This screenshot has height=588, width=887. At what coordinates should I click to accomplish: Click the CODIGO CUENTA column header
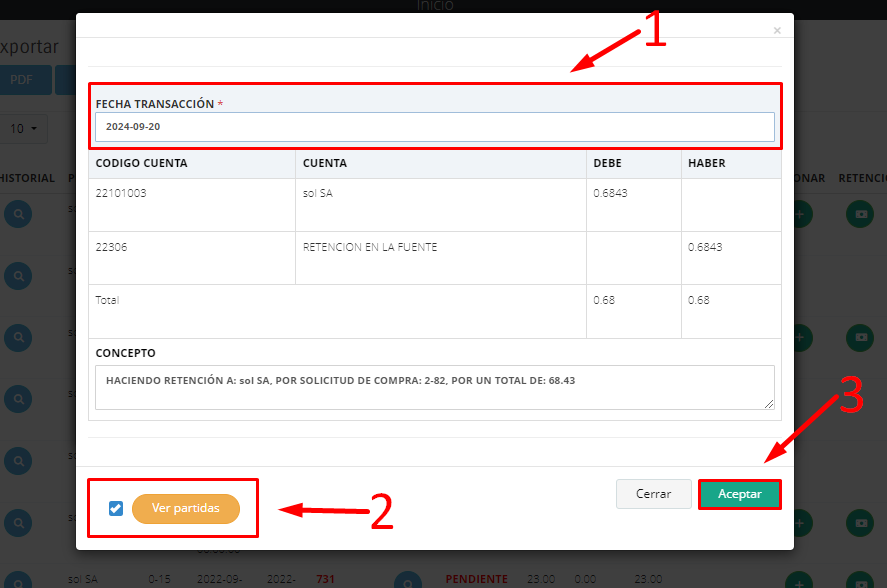(x=141, y=163)
